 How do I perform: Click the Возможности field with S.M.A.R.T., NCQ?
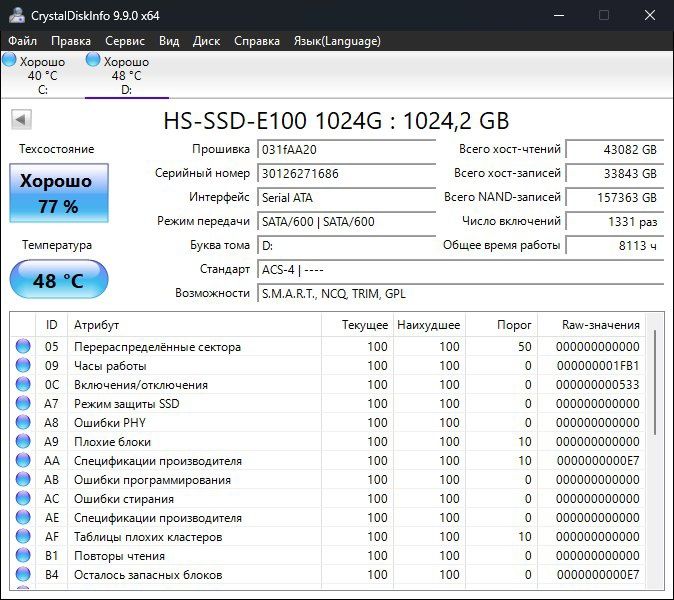click(461, 294)
